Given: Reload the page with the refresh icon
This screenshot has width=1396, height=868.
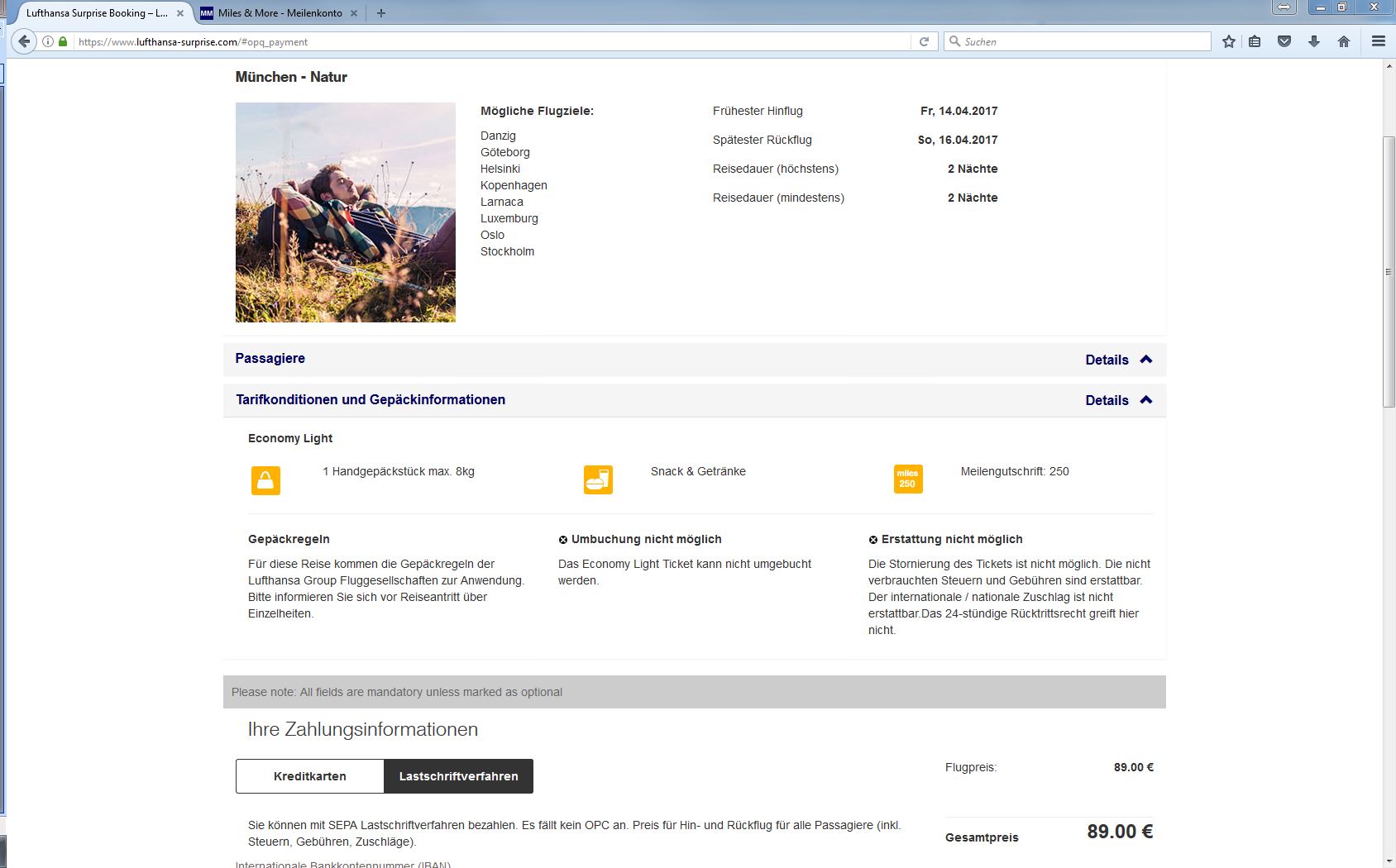Looking at the screenshot, I should pyautogui.click(x=924, y=41).
